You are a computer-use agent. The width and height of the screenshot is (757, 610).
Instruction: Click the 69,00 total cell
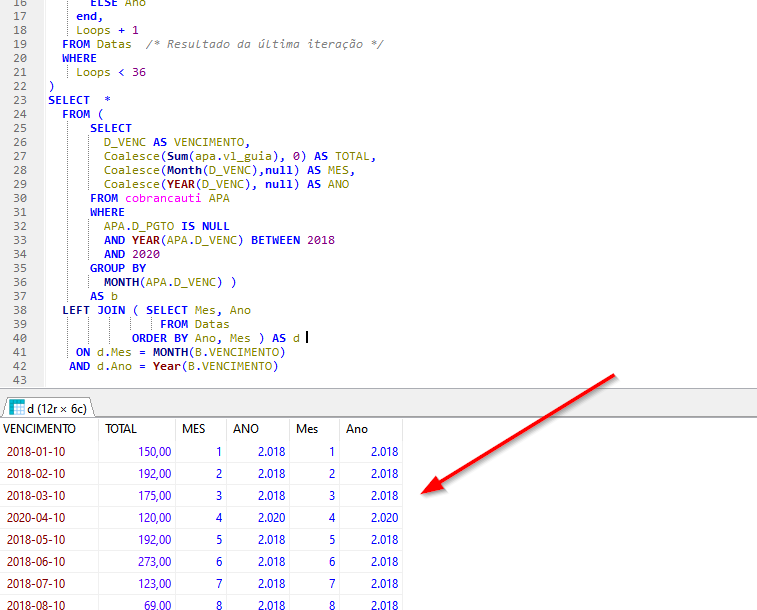[157, 606]
